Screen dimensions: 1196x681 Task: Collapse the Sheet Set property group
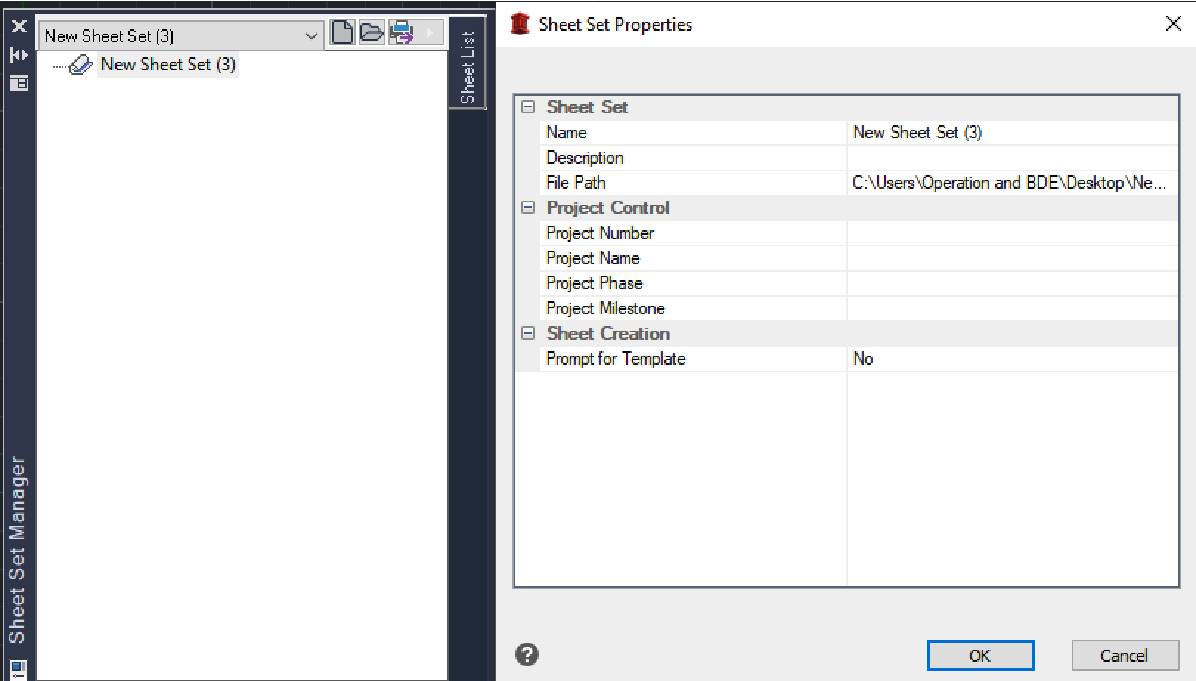point(528,107)
